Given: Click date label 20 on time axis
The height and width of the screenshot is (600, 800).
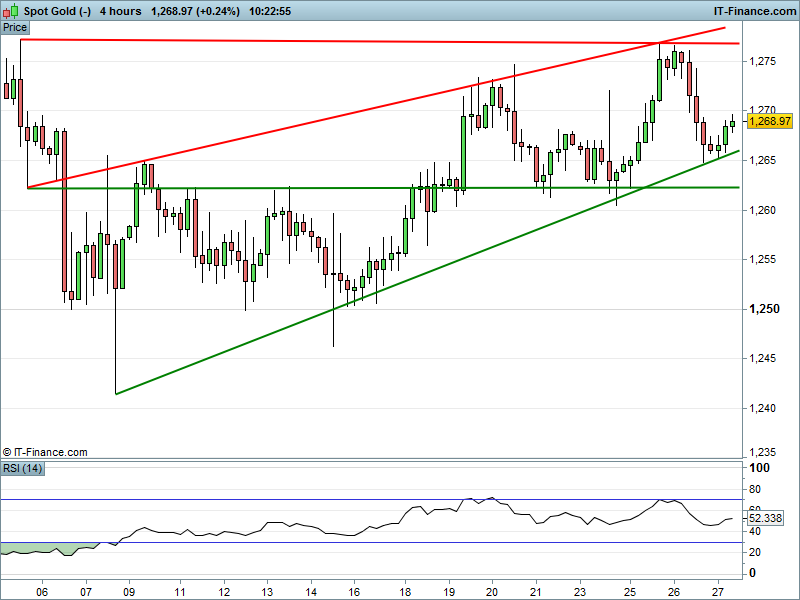Looking at the screenshot, I should pyautogui.click(x=492, y=592).
